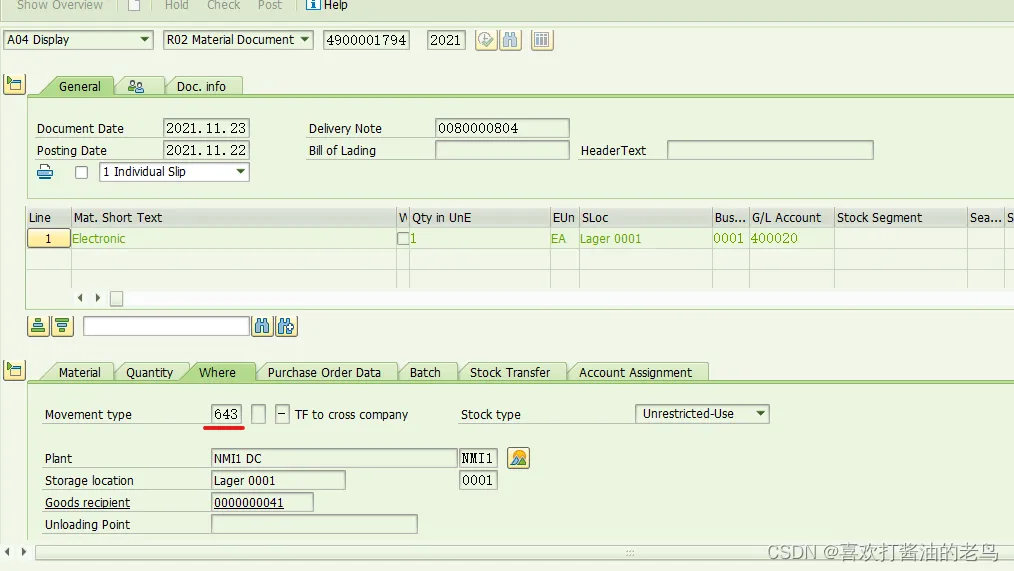Click the Goods recipient link label
The height and width of the screenshot is (571, 1014).
point(87,502)
